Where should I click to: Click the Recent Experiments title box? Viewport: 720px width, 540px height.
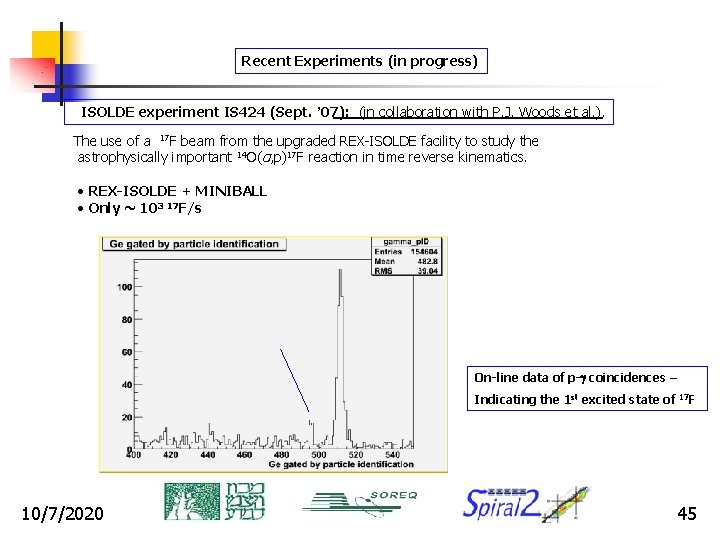[x=361, y=61]
